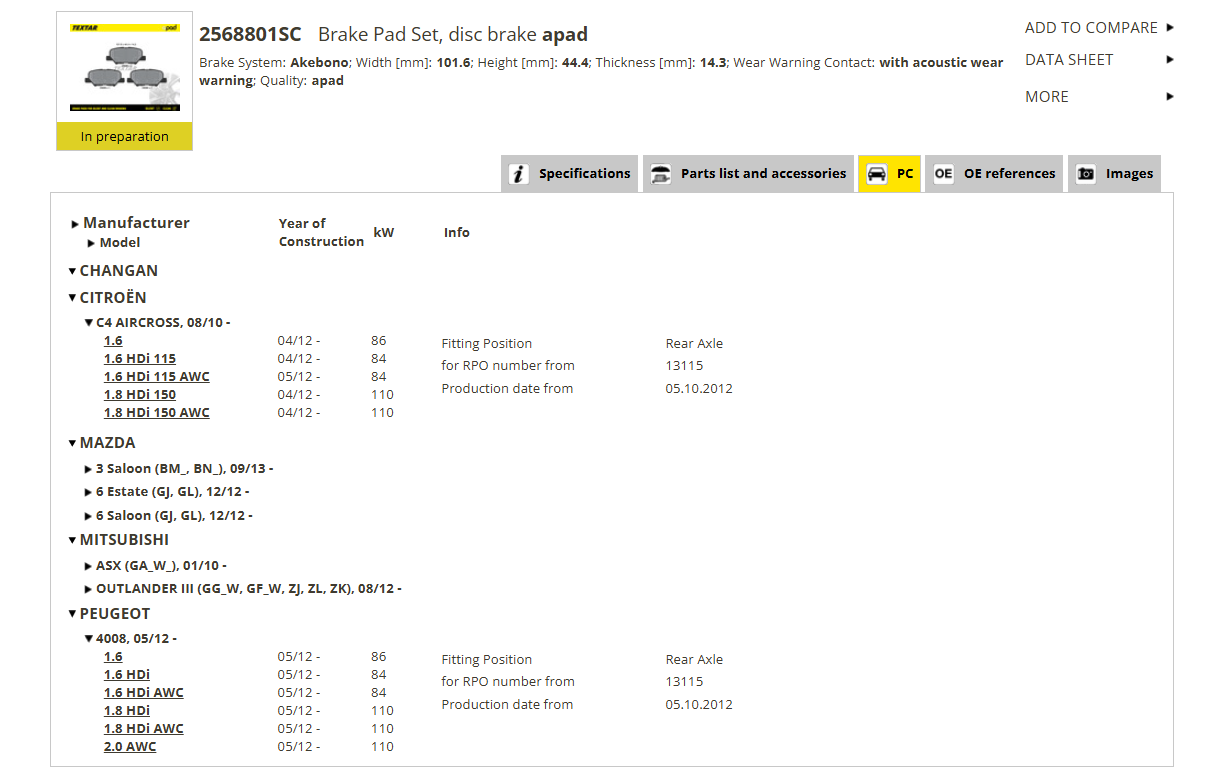The image size is (1227, 773).
Task: Open Peugeot 4008 1.8 HDi AWC link
Action: tap(144, 729)
